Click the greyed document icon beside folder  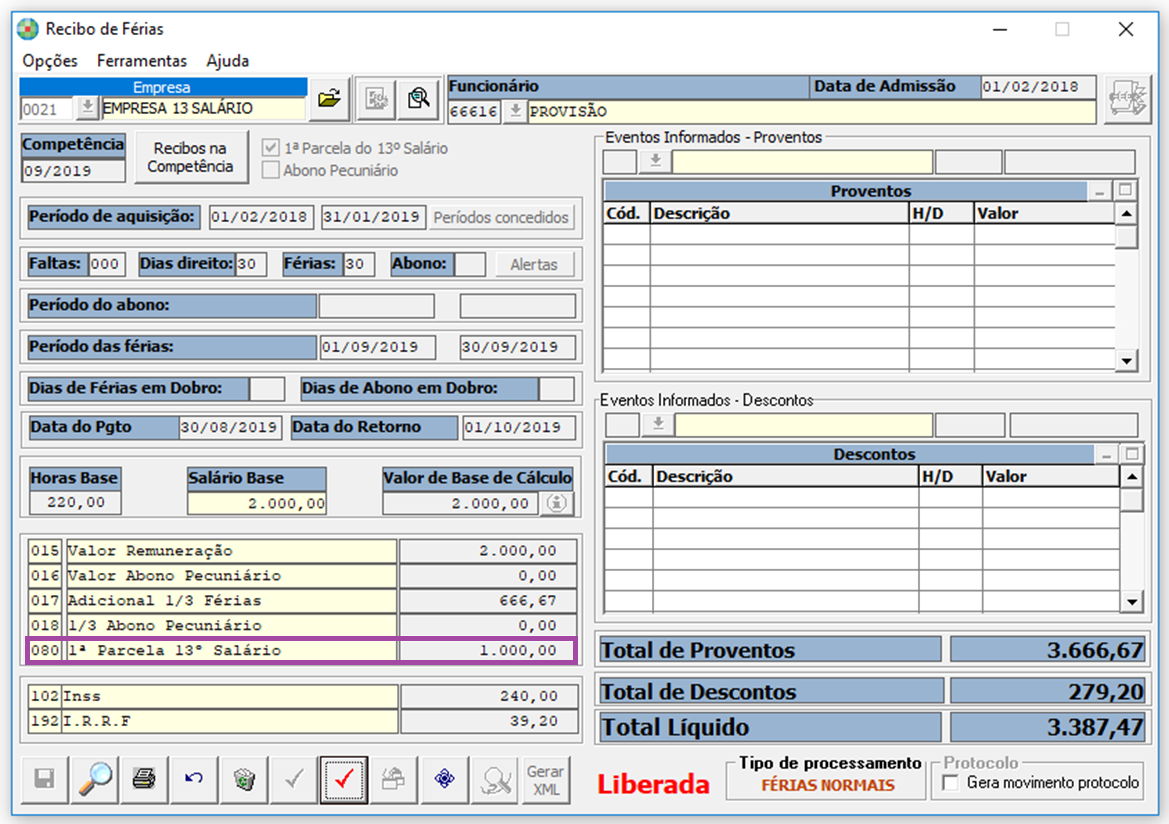(x=376, y=98)
